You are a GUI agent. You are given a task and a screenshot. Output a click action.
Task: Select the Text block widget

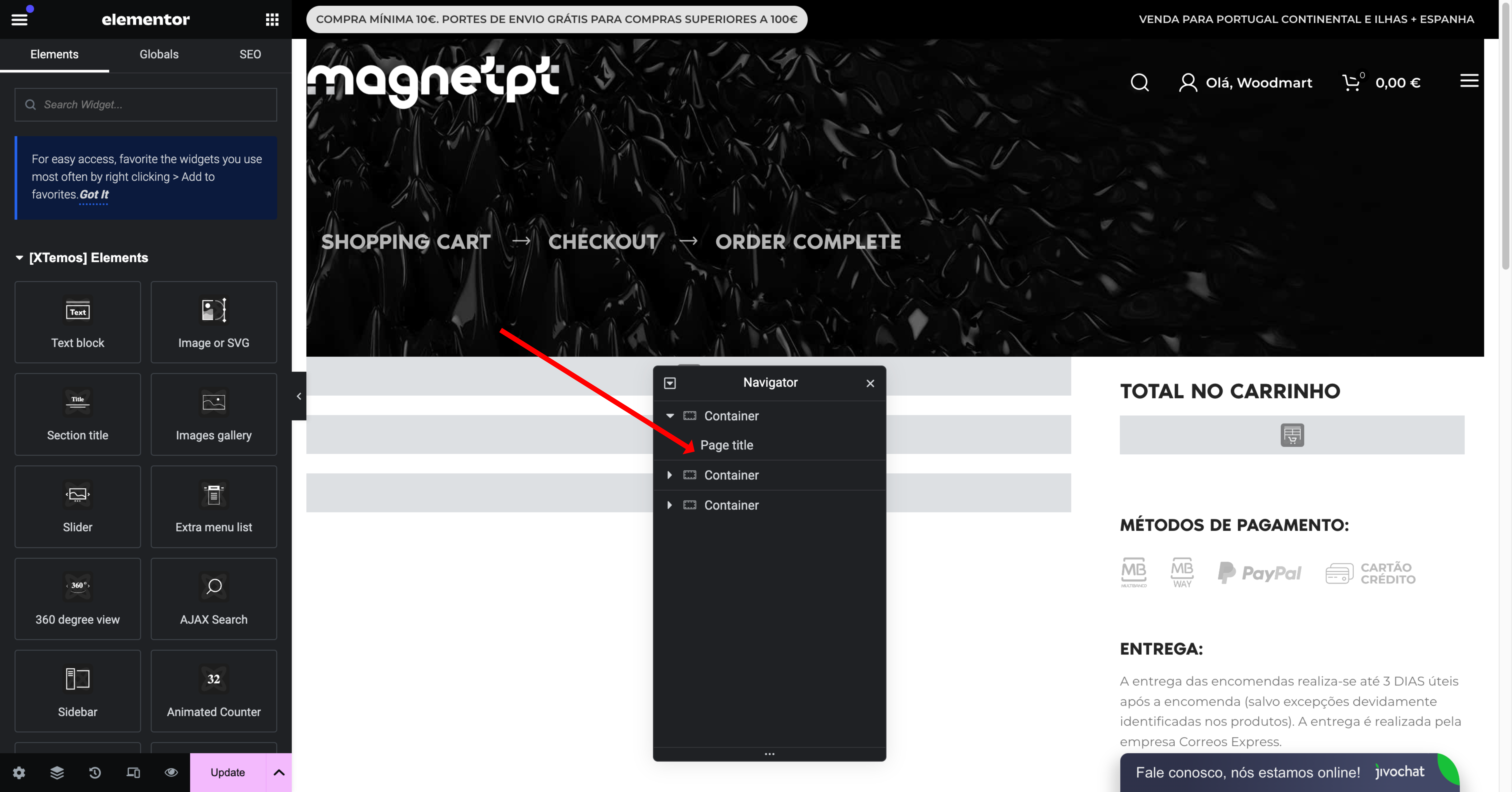[x=78, y=322]
